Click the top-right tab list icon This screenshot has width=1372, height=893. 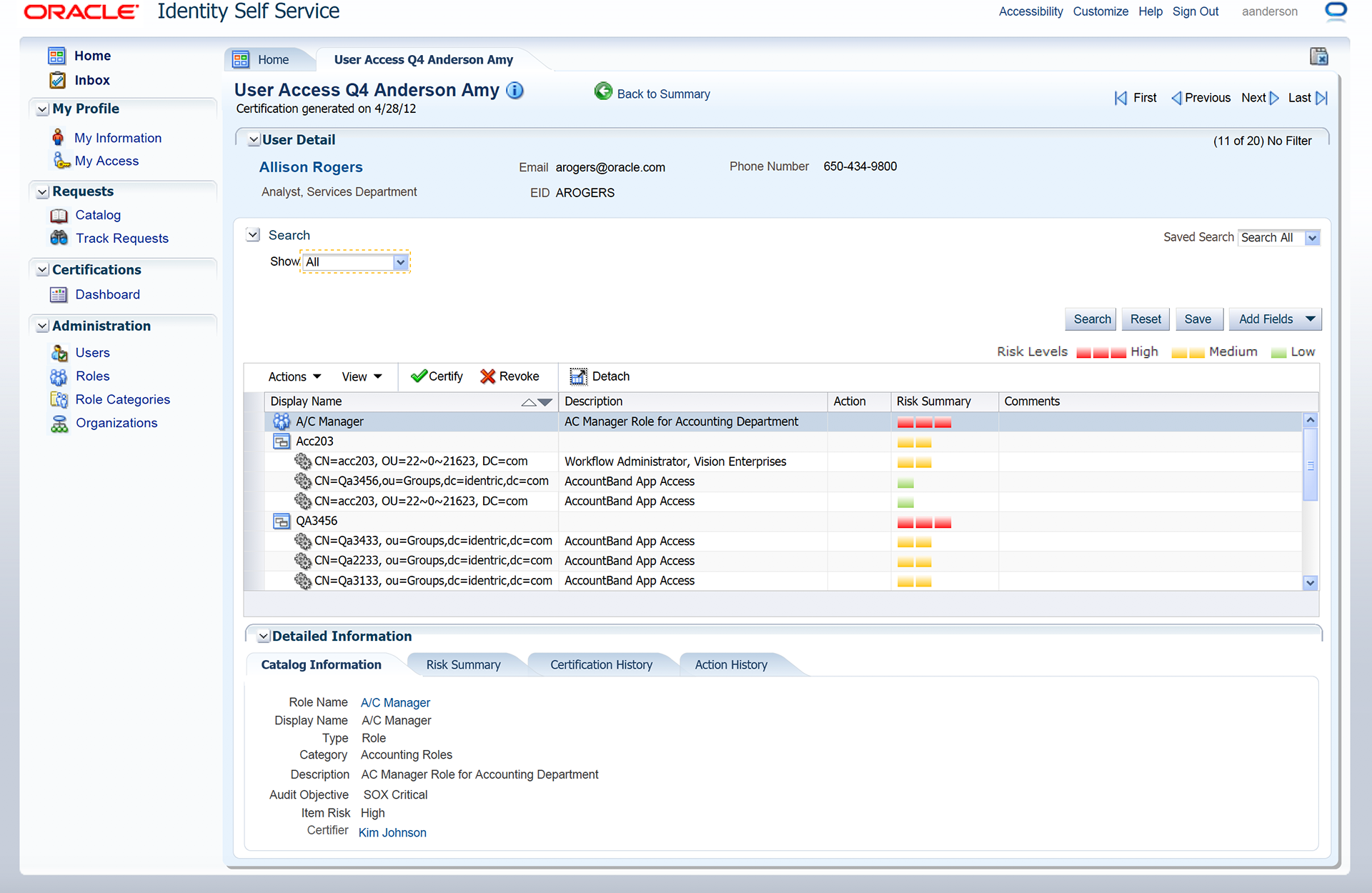1319,56
